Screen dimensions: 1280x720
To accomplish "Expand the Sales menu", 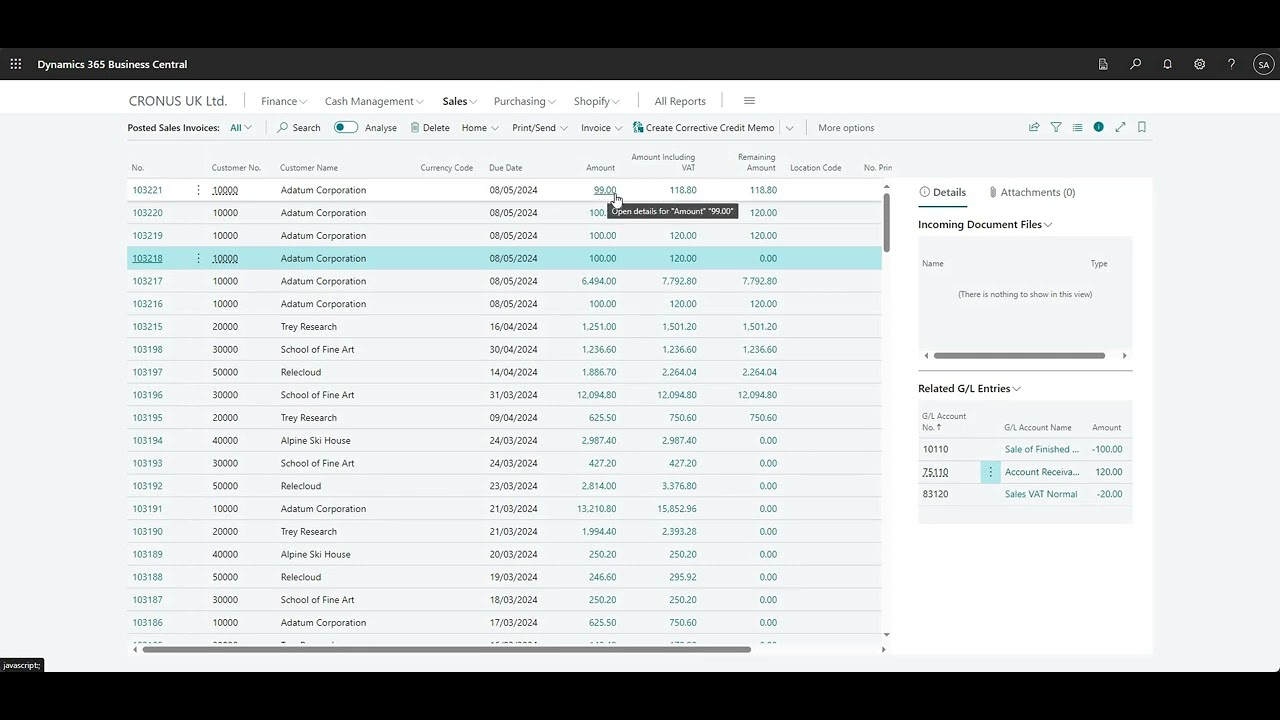I will pos(460,101).
